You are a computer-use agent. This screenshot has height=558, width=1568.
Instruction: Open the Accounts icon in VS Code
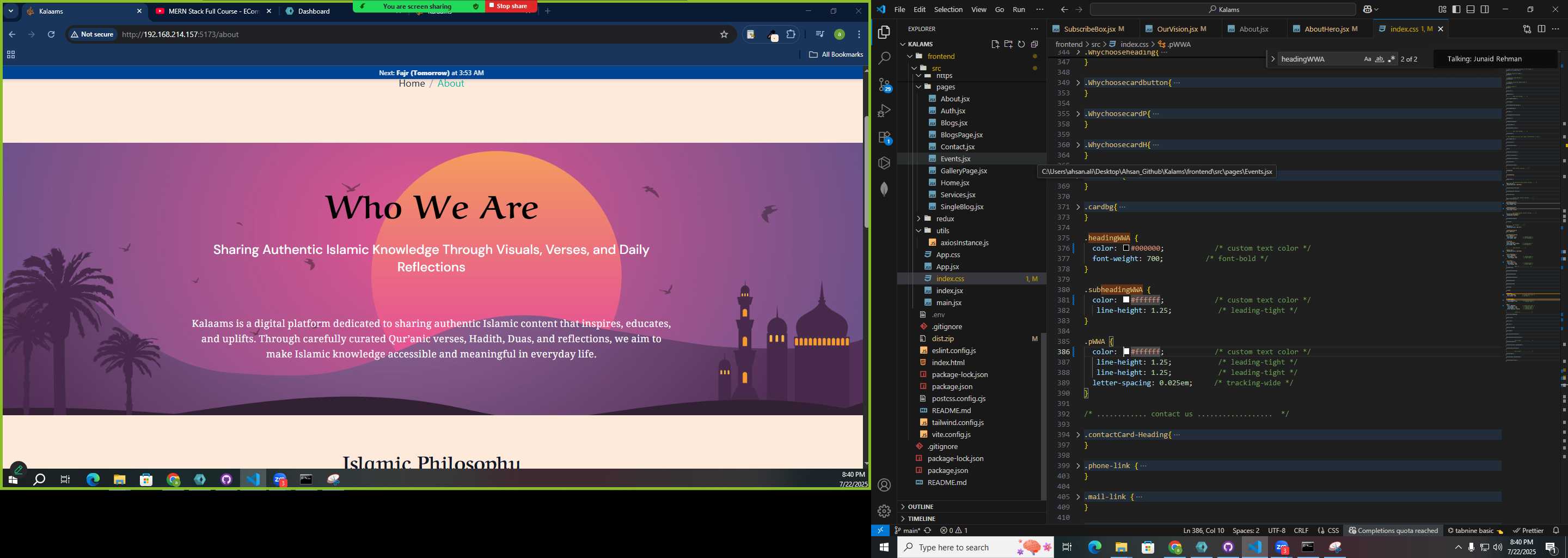coord(884,485)
